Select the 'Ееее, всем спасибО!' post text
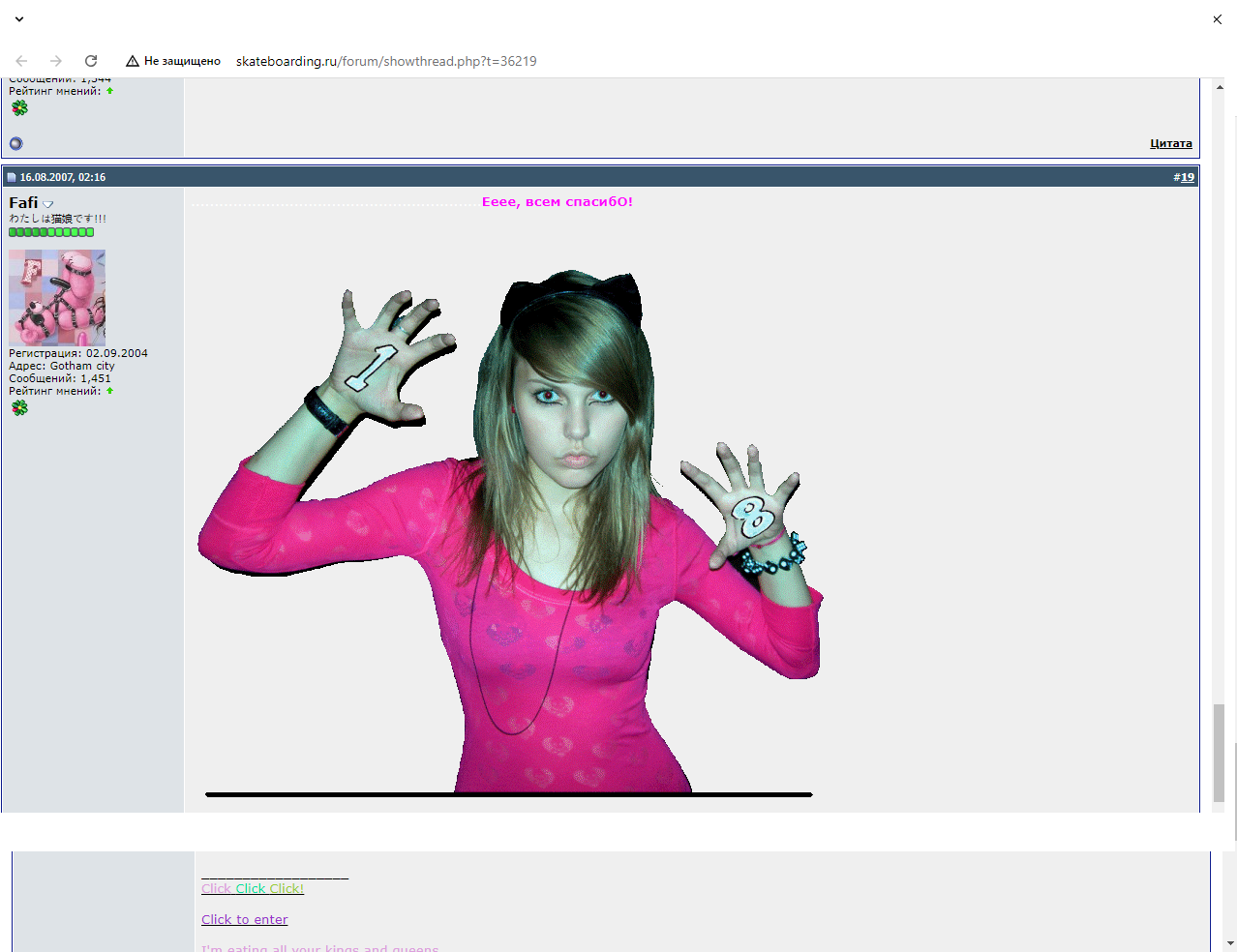1237x952 pixels. tap(558, 202)
